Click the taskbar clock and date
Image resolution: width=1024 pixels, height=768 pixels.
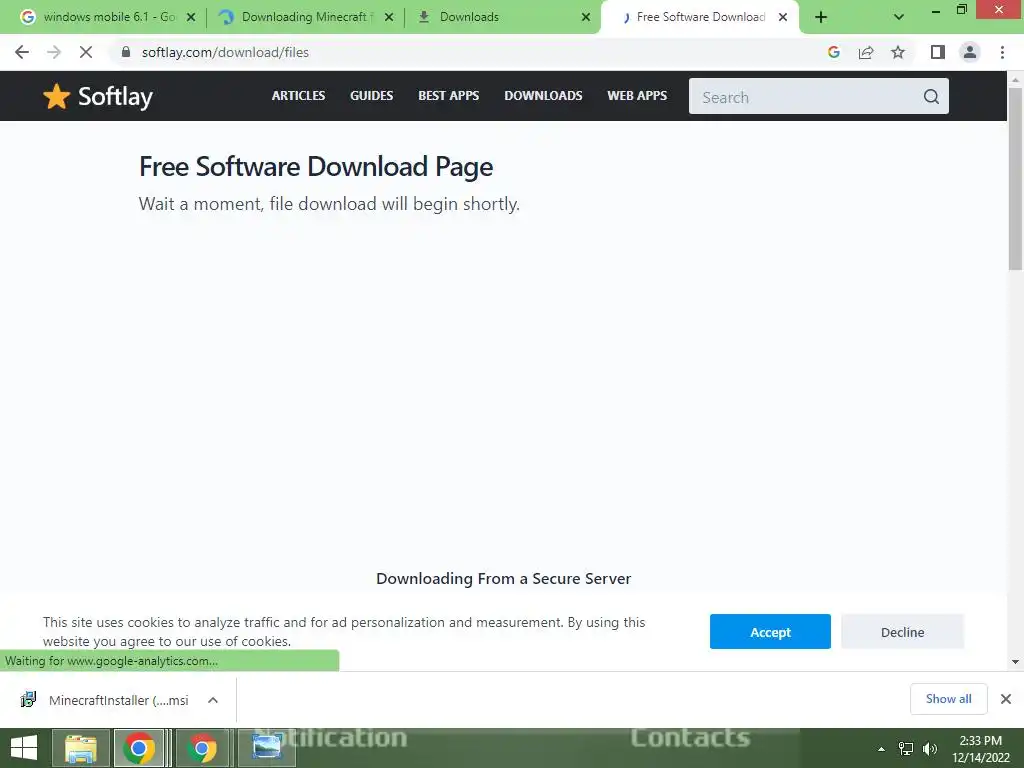pyautogui.click(x=980, y=749)
